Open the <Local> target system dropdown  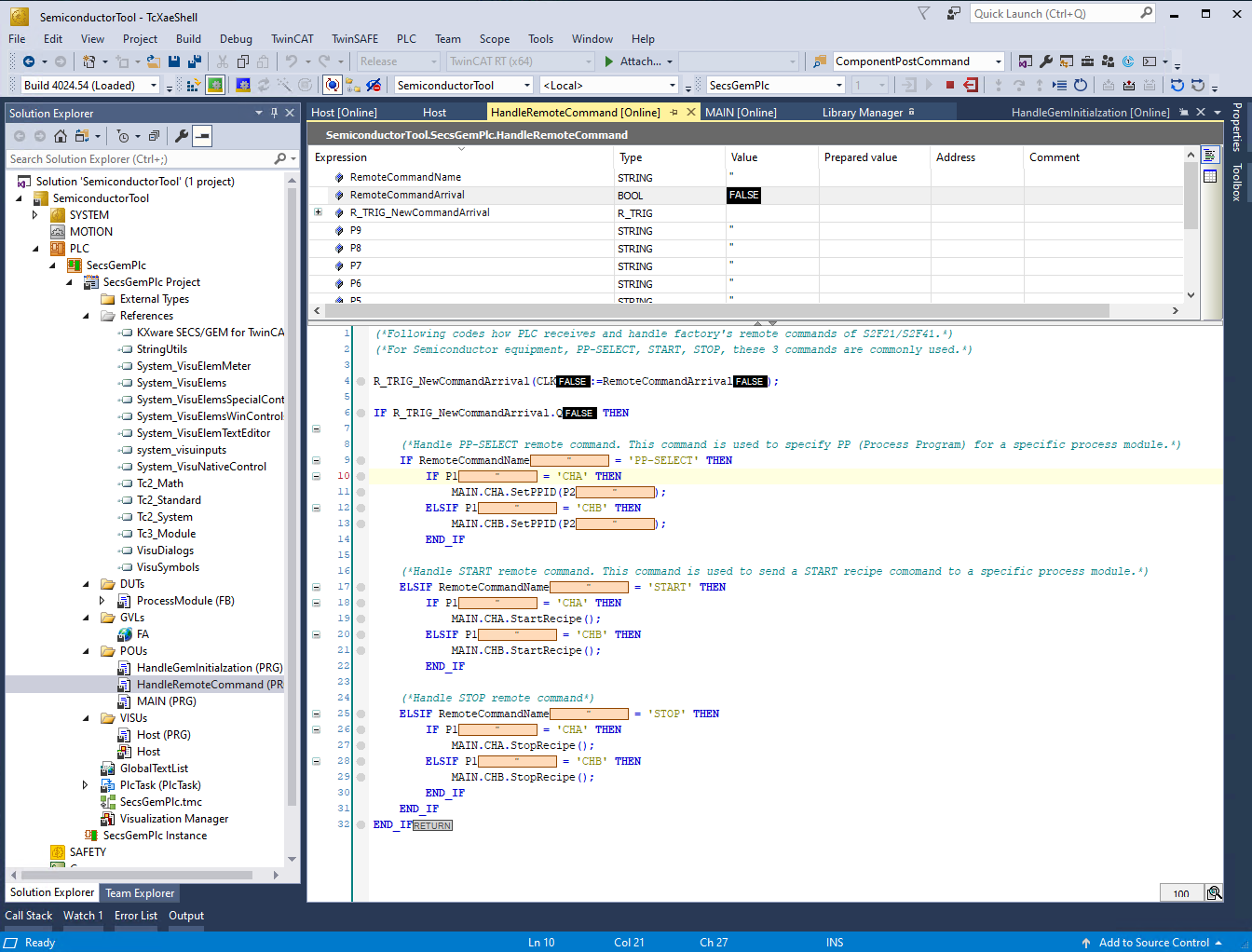tap(672, 85)
